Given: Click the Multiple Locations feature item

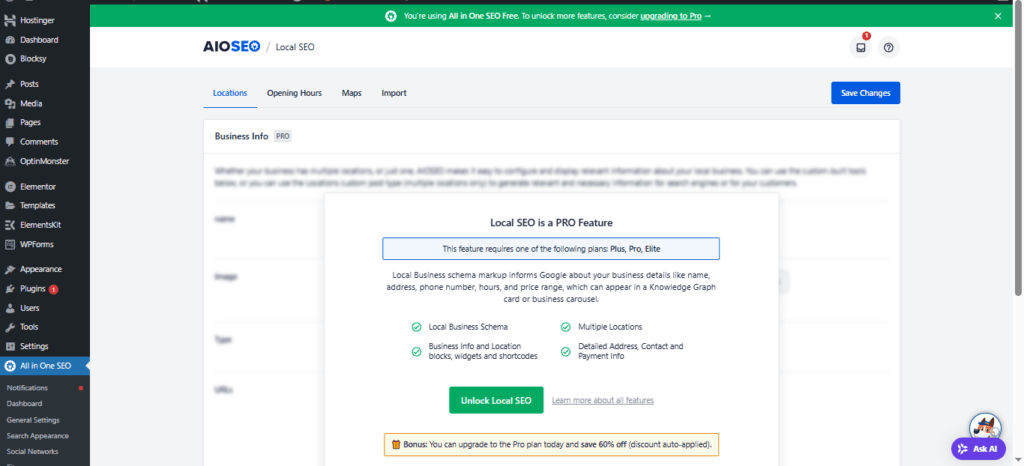Looking at the screenshot, I should (601, 326).
